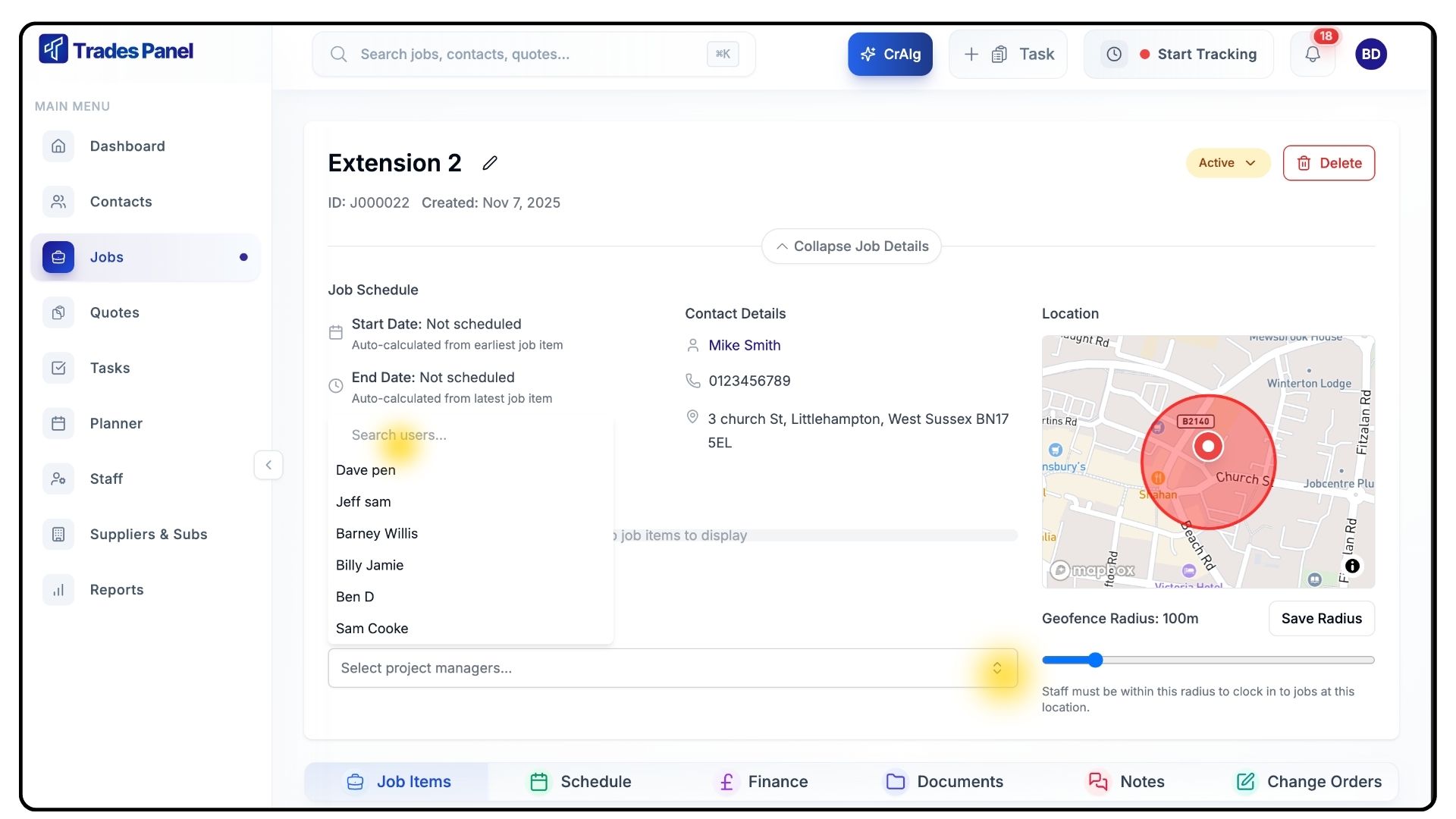This screenshot has height=819, width=1456.
Task: Open Mike Smith contact link
Action: [744, 346]
